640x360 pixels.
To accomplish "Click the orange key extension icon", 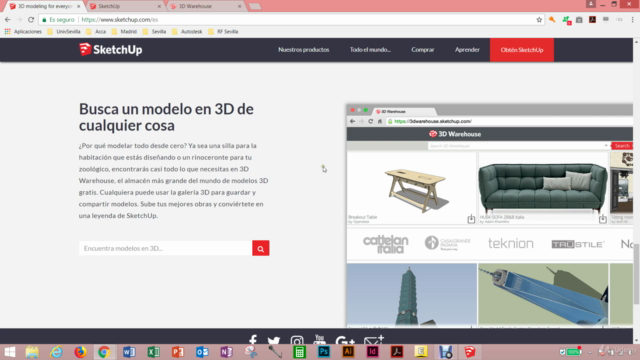I will coord(552,20).
